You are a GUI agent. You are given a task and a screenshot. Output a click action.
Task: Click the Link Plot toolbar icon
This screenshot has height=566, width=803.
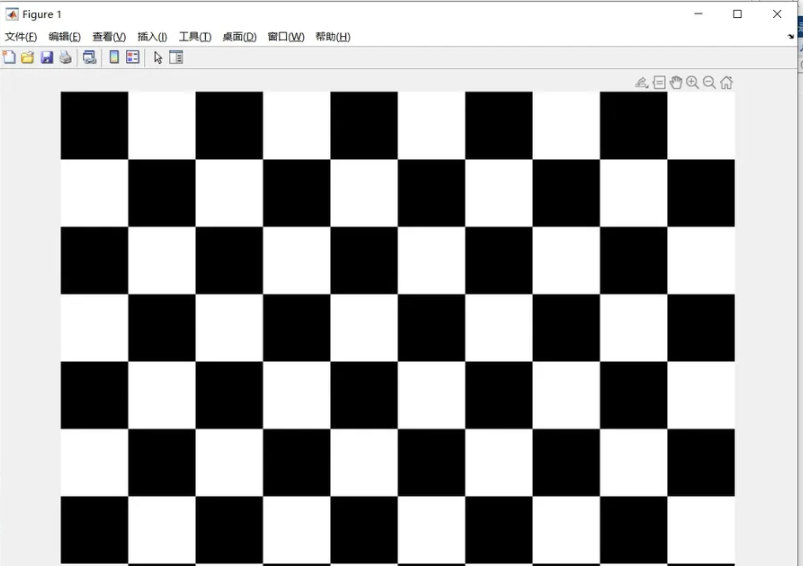pyautogui.click(x=90, y=57)
